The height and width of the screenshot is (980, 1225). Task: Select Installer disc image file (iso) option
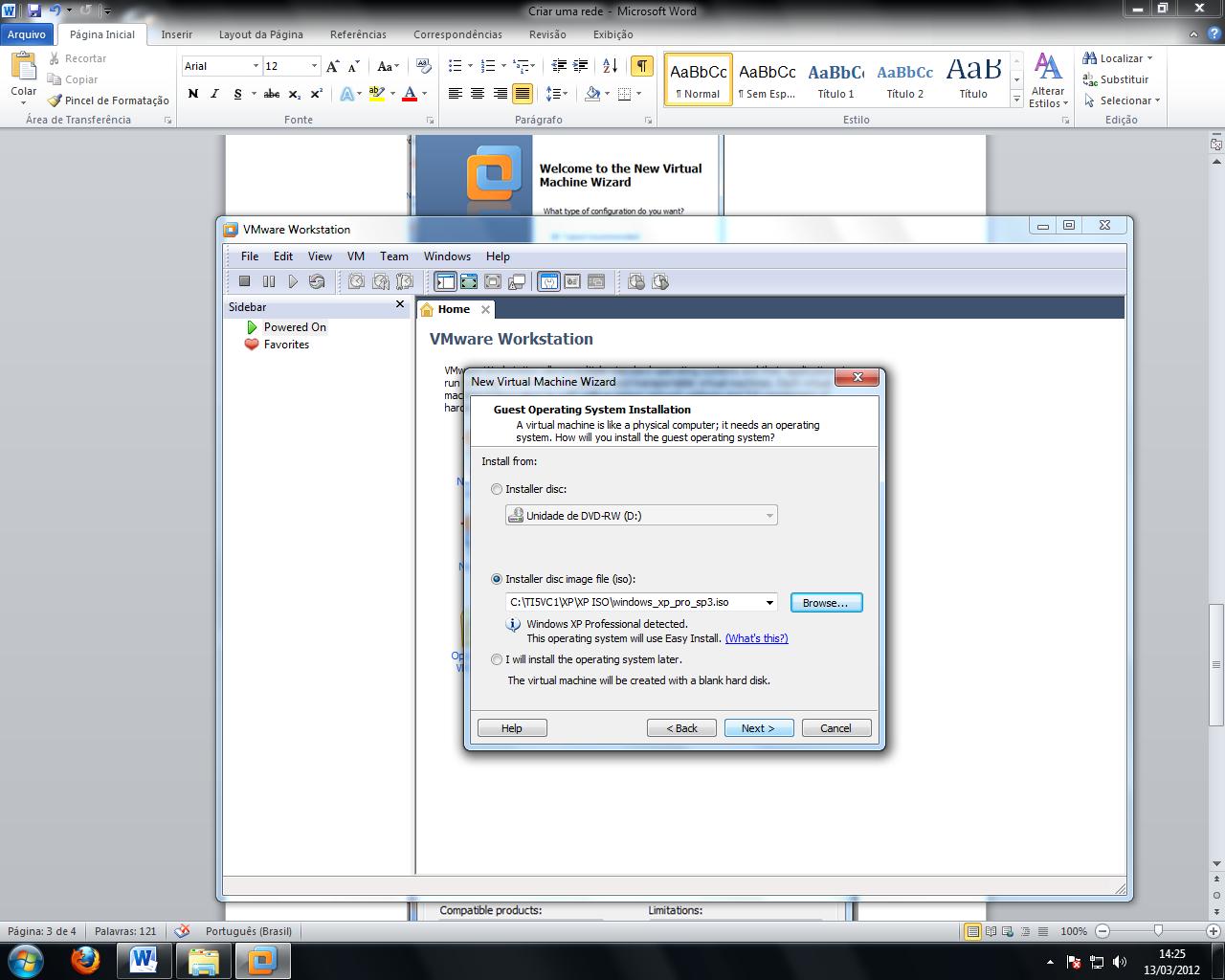click(496, 579)
